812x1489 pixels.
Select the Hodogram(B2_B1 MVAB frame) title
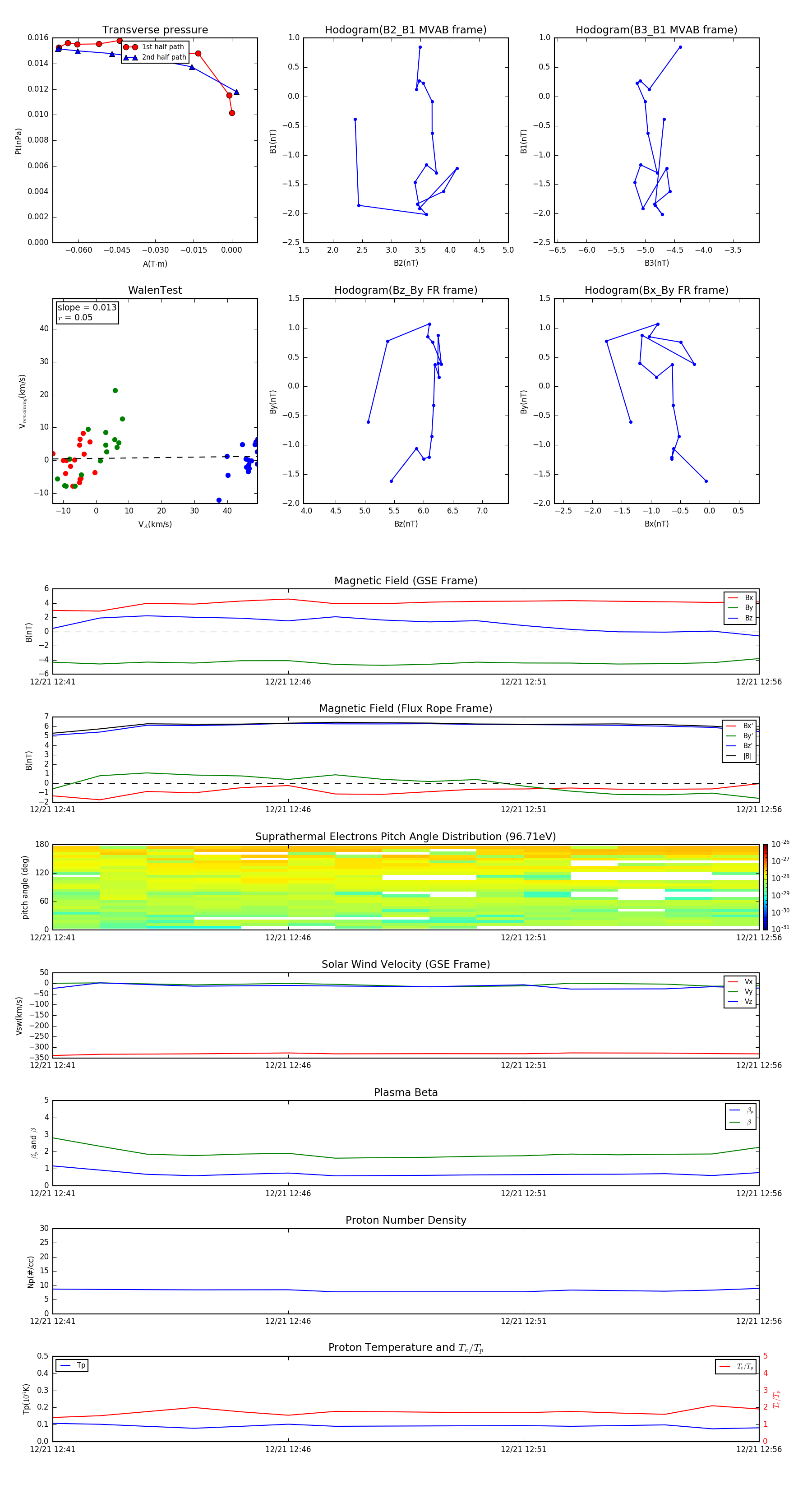tap(406, 30)
